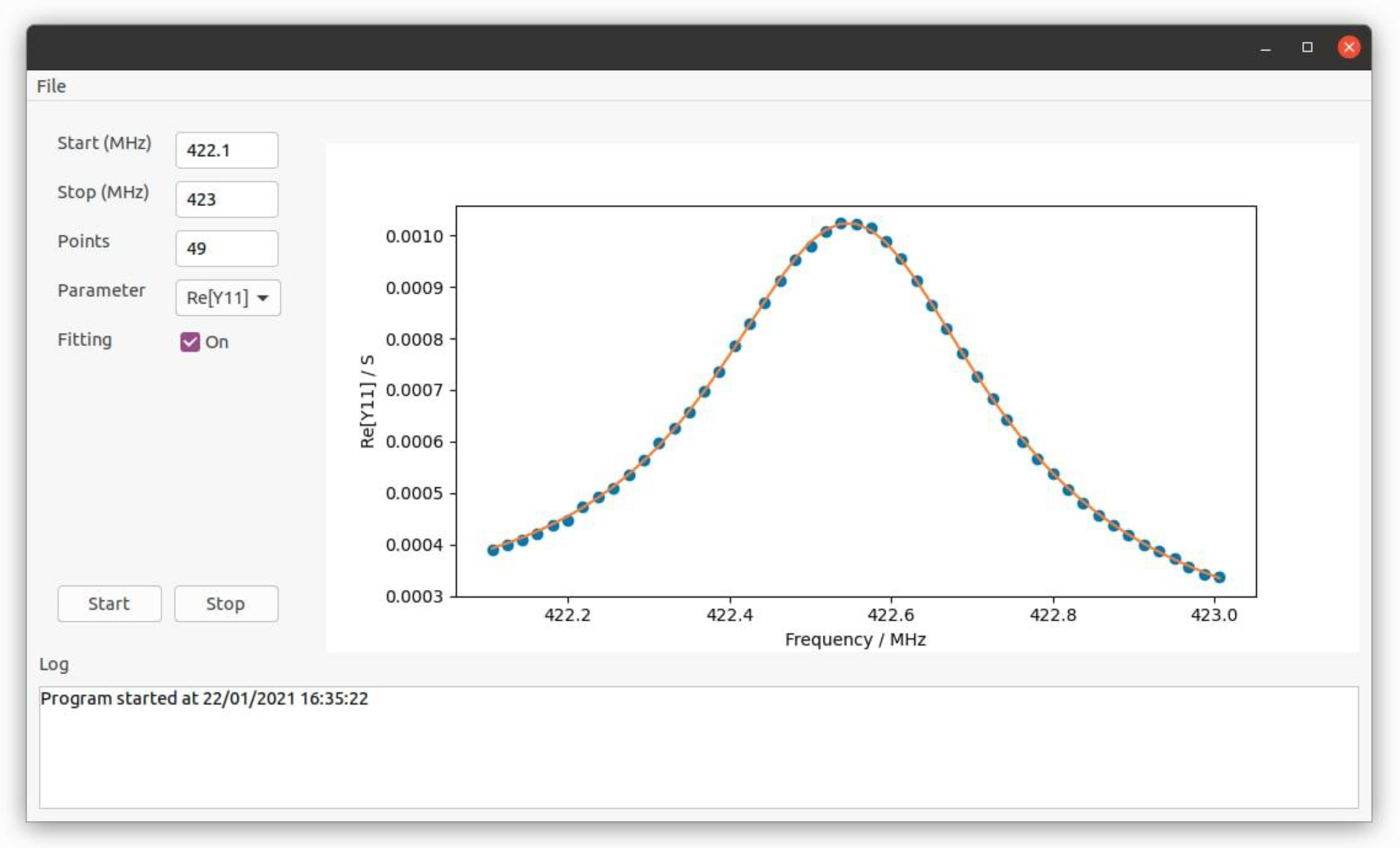Screen dimensions: 1400x848
Task: Click the Re[Y11] / S axis label
Action: tap(368, 401)
